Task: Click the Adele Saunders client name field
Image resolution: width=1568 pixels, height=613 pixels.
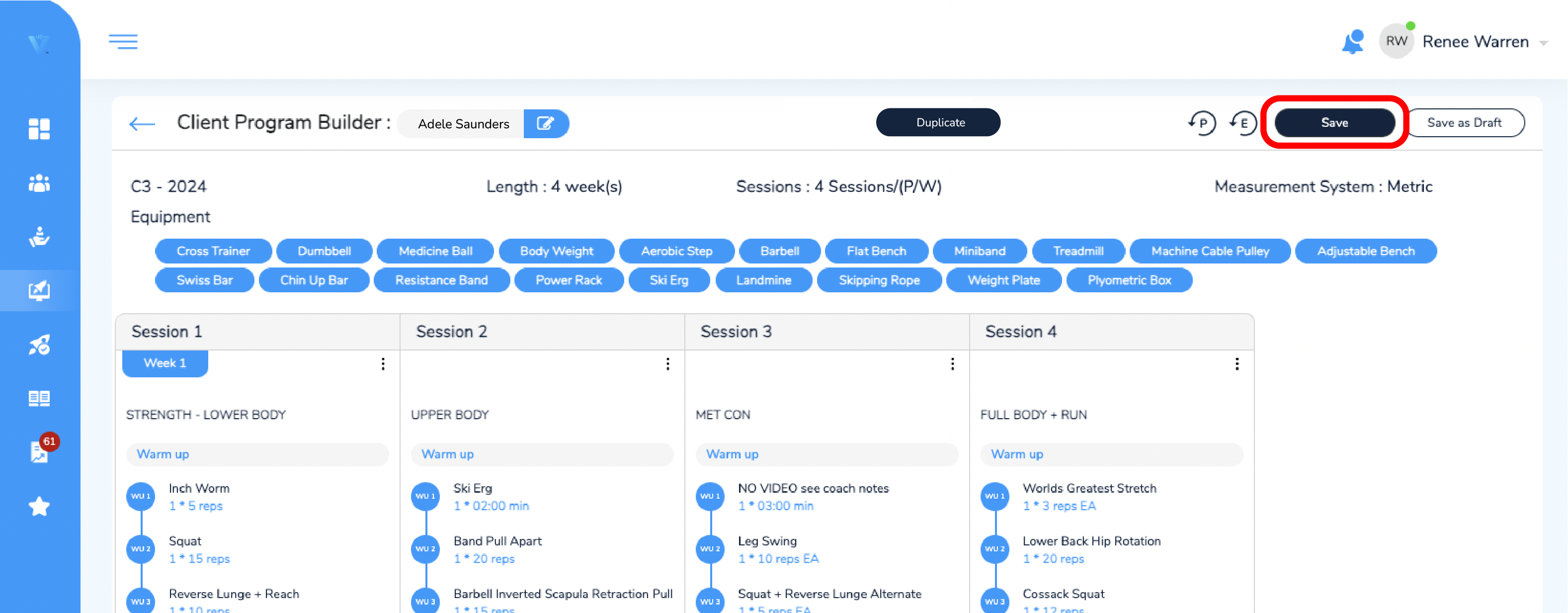Action: click(x=461, y=124)
